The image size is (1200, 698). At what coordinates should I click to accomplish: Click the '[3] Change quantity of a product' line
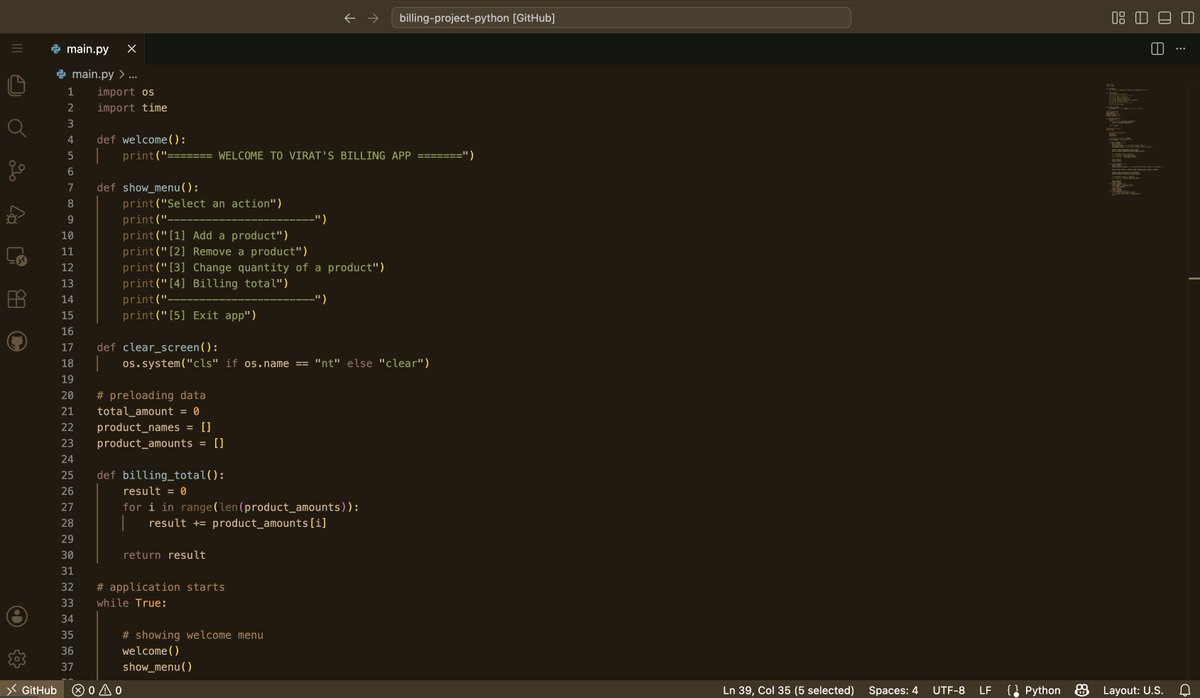coord(254,267)
